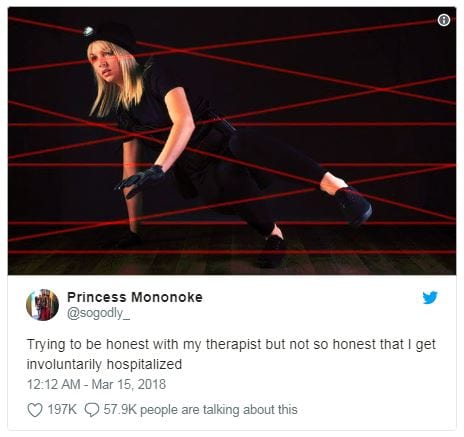Click the Princess Mononoke display name
The width and height of the screenshot is (464, 437).
135,297
